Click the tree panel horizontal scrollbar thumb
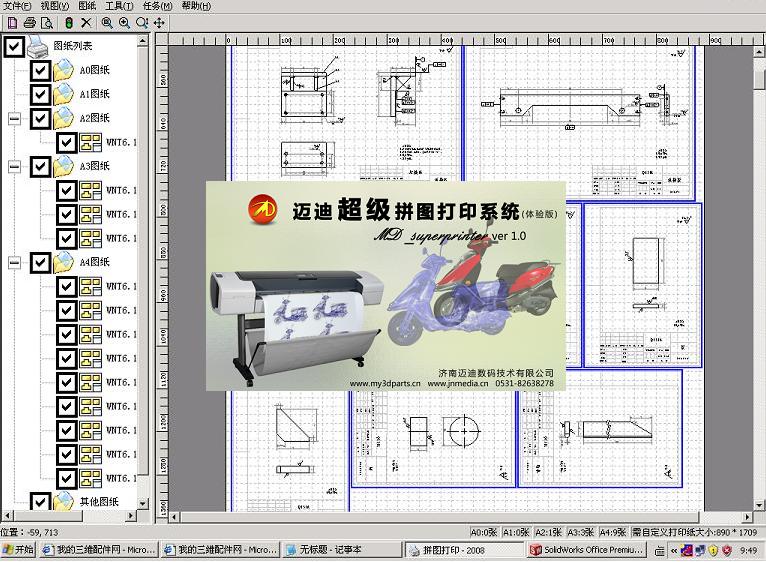766x562 pixels. tap(49, 516)
